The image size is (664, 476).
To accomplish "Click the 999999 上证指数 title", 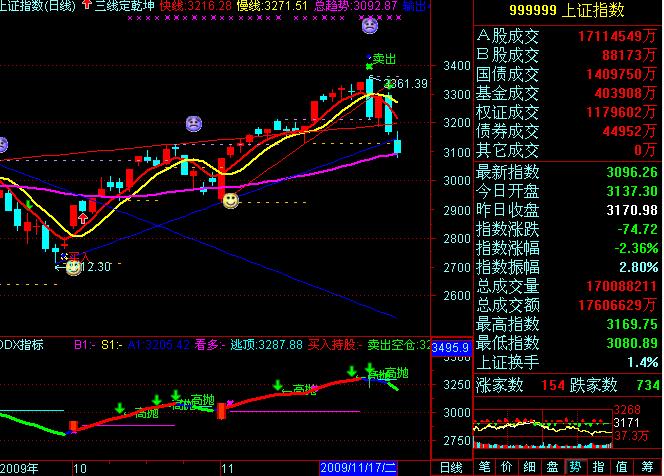I will point(567,10).
